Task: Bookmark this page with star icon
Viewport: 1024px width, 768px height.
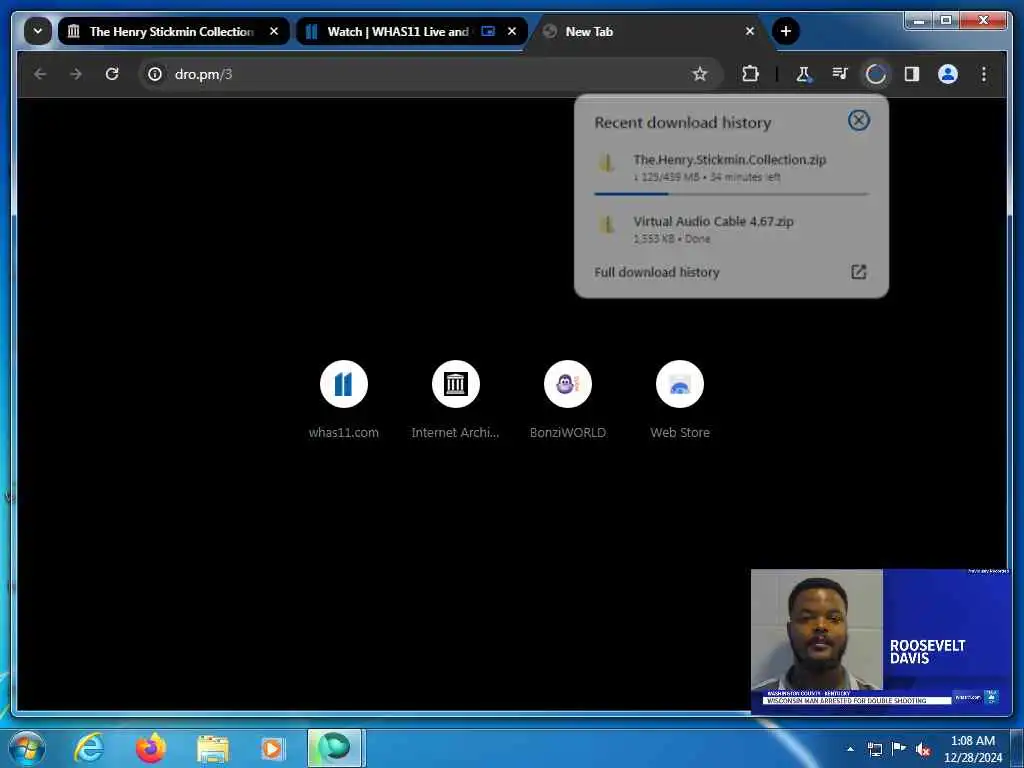Action: point(699,74)
